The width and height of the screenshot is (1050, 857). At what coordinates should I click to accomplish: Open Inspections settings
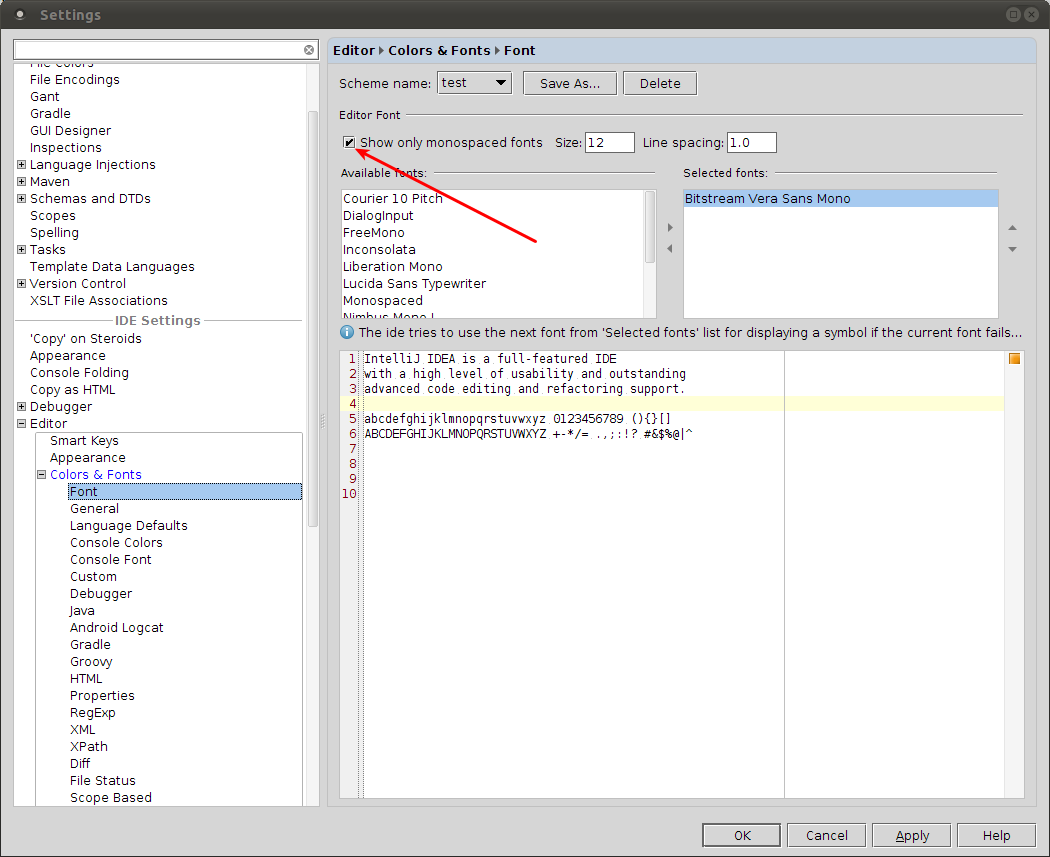tap(66, 148)
